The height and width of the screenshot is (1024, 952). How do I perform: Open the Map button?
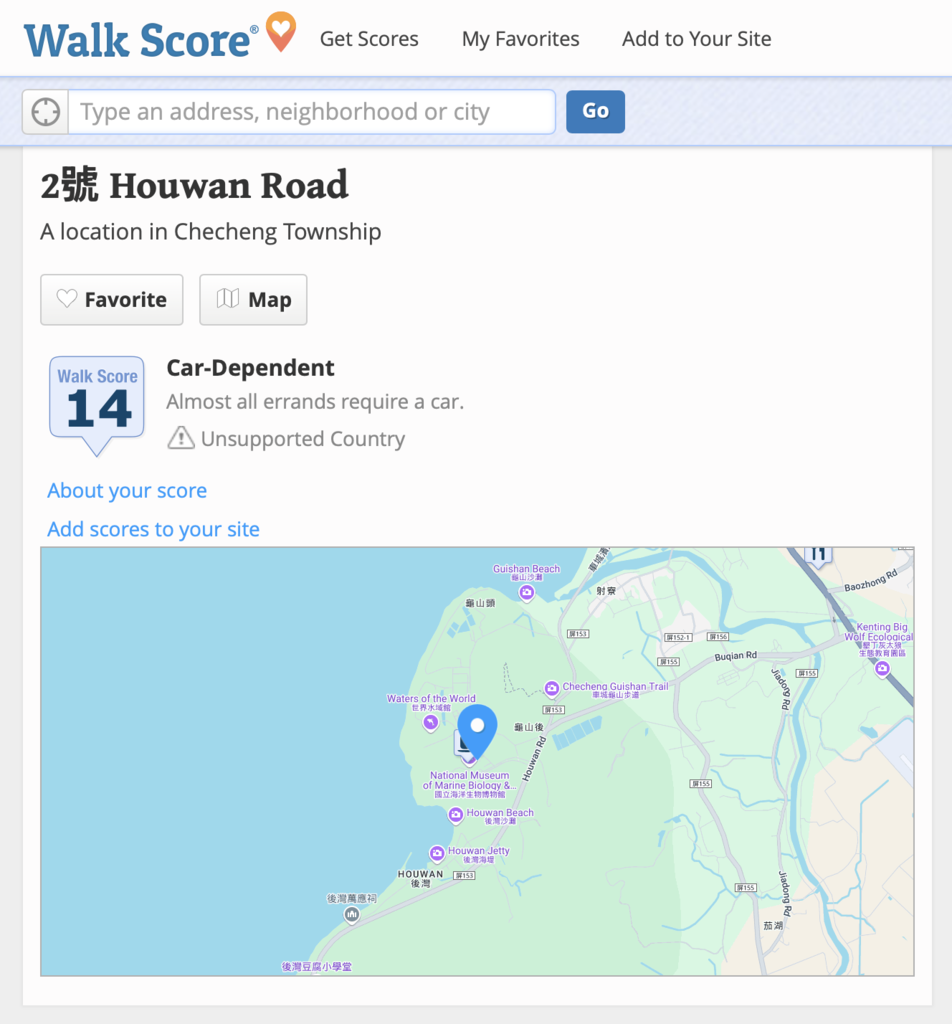(x=253, y=300)
